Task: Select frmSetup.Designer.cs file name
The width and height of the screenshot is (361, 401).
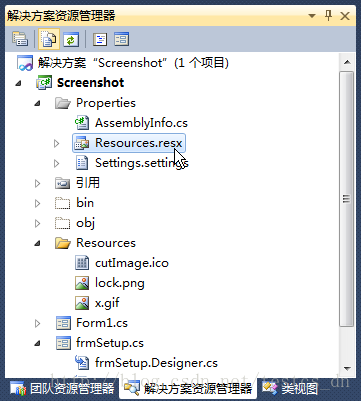Action: pos(156,363)
